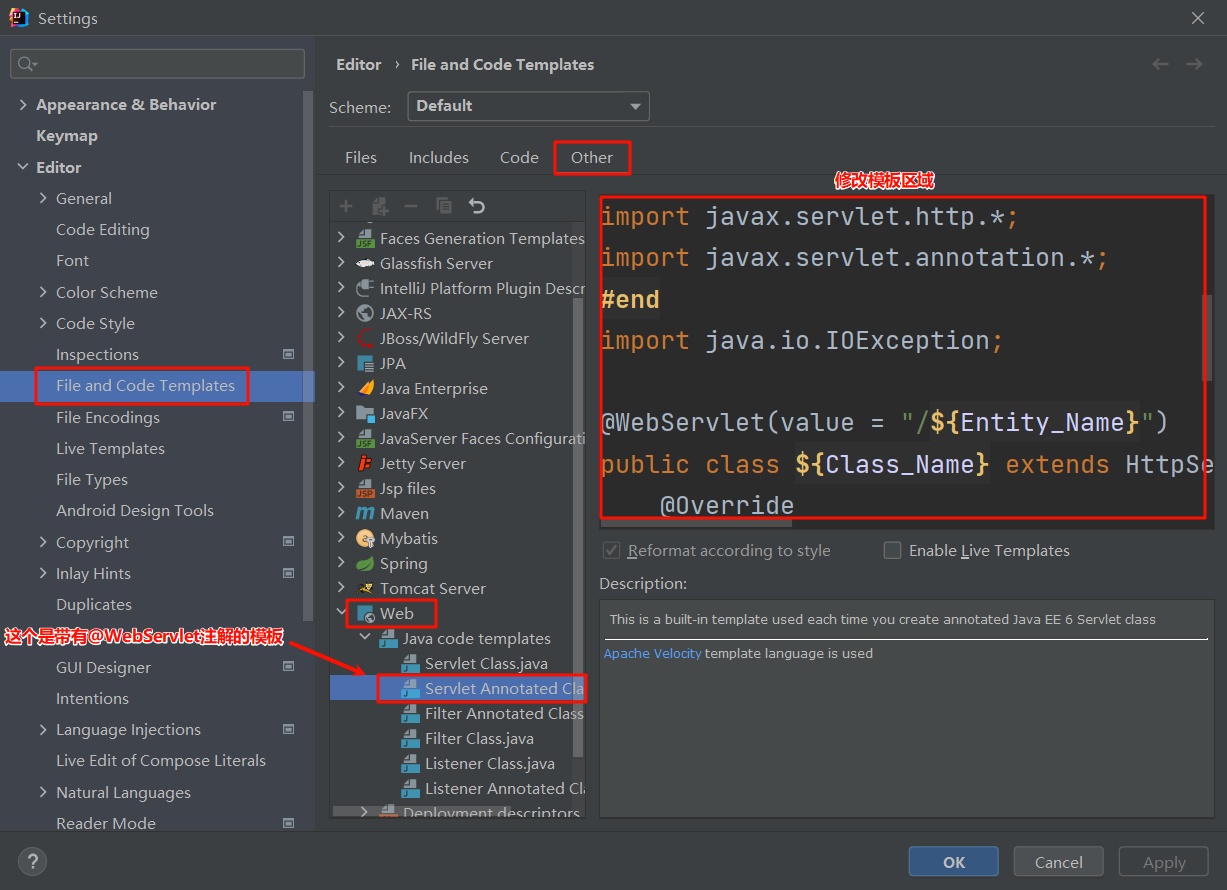The width and height of the screenshot is (1227, 890).
Task: Click the back navigation arrow
Action: coord(1160,64)
